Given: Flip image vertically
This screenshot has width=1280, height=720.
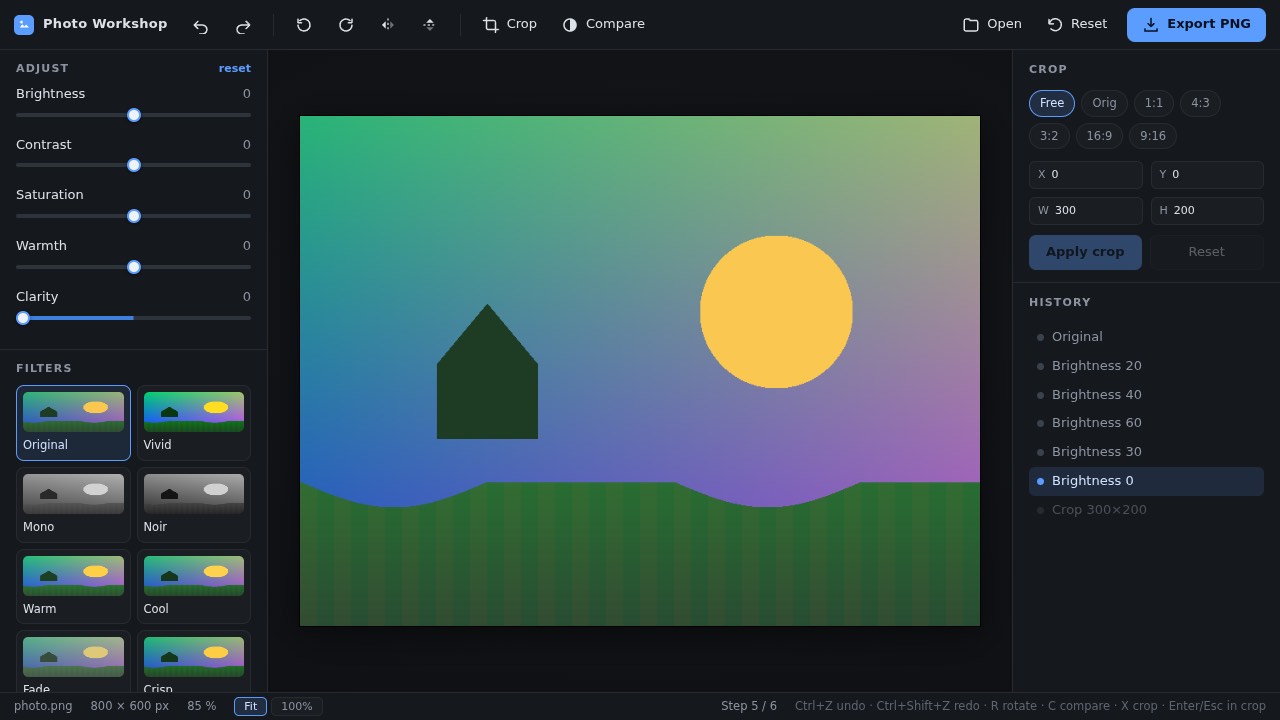Looking at the screenshot, I should coord(429,25).
